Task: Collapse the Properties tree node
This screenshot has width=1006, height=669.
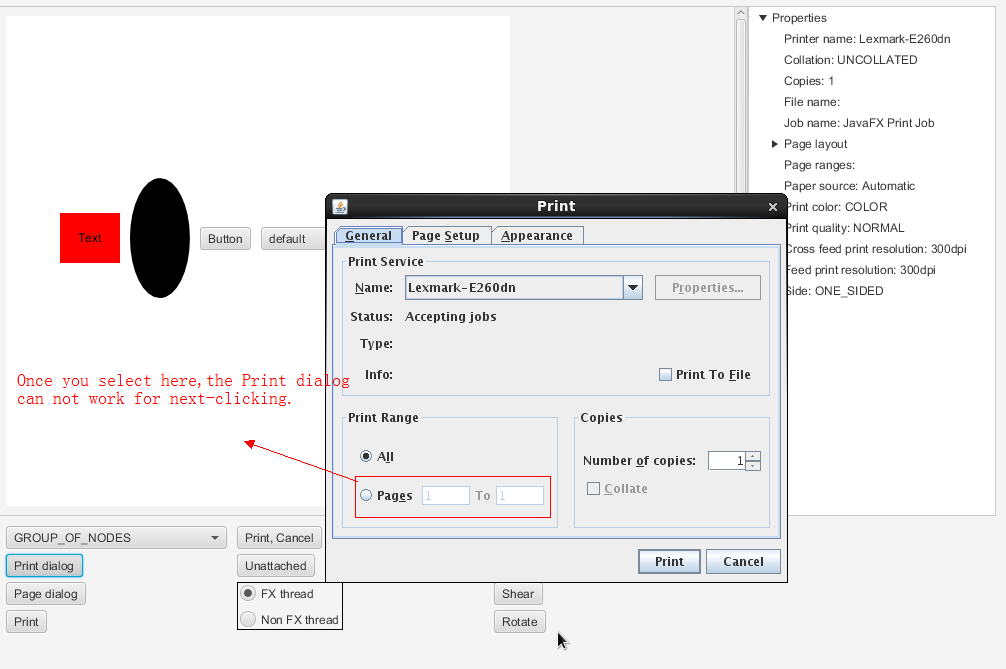Action: (x=762, y=18)
